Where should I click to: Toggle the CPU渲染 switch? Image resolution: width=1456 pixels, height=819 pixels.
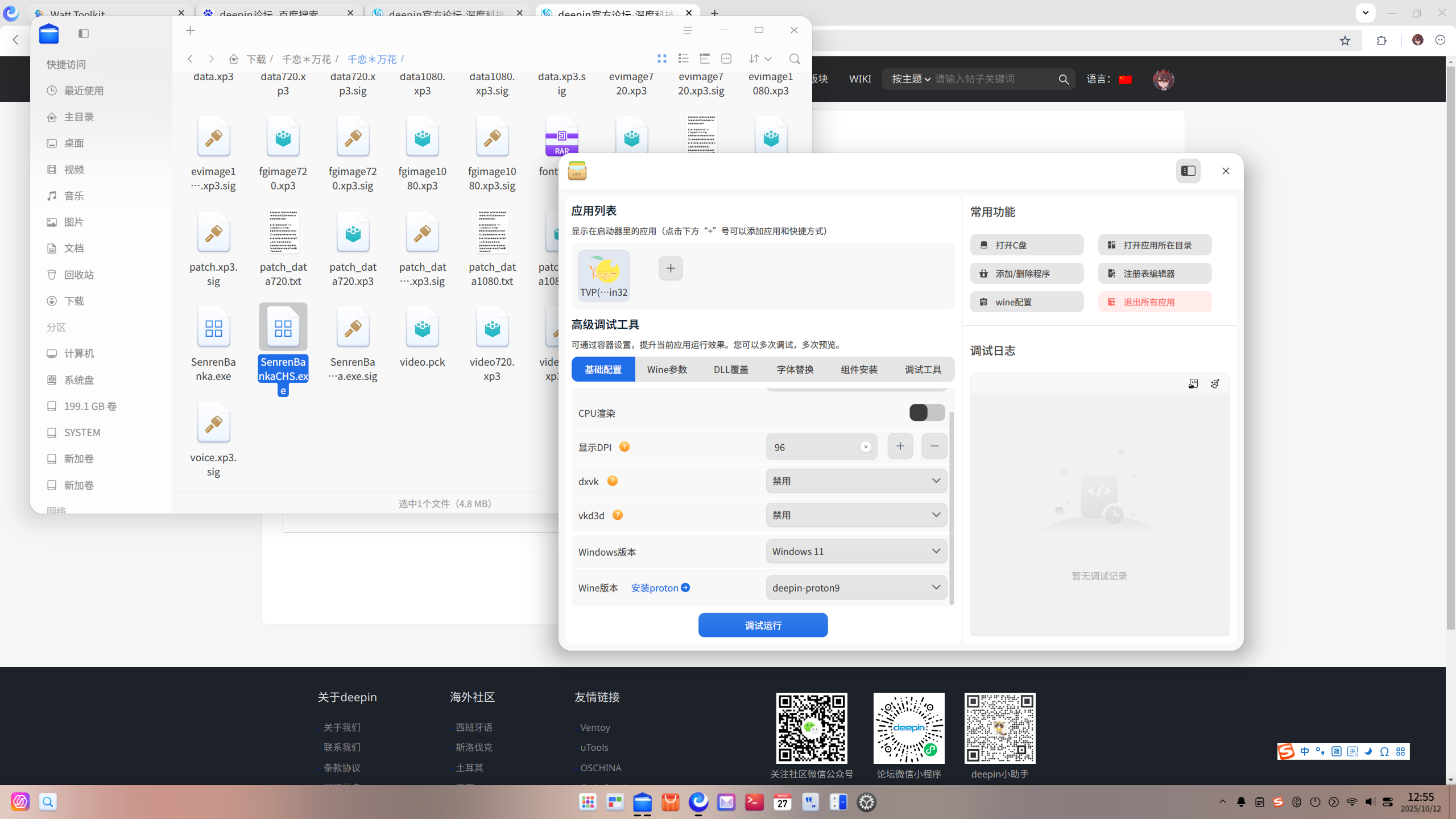(927, 412)
